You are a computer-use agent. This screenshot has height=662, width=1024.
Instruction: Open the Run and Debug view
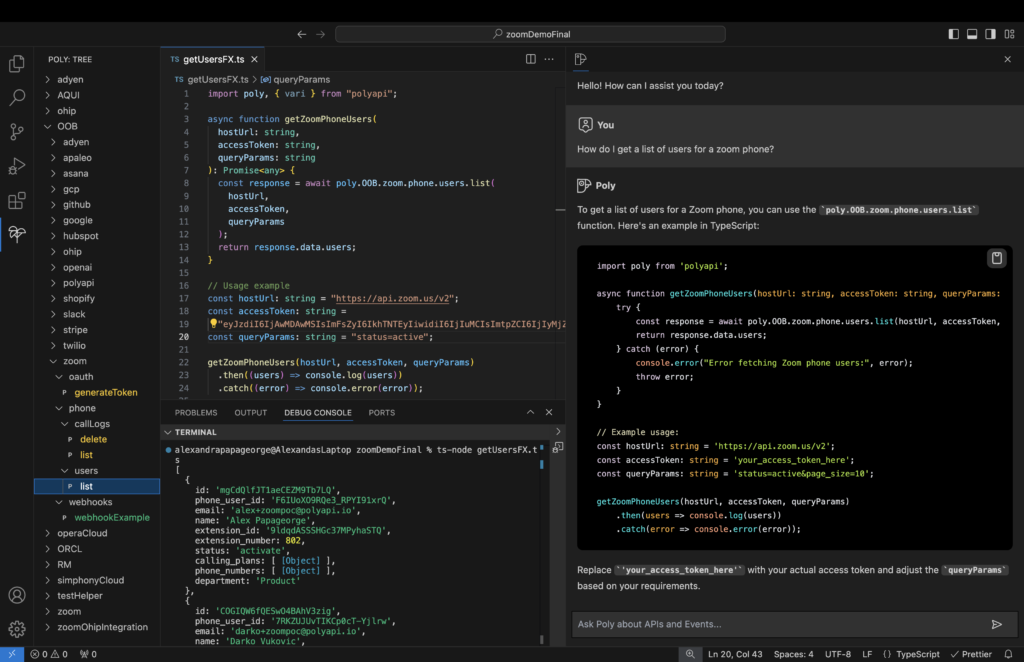coord(16,168)
